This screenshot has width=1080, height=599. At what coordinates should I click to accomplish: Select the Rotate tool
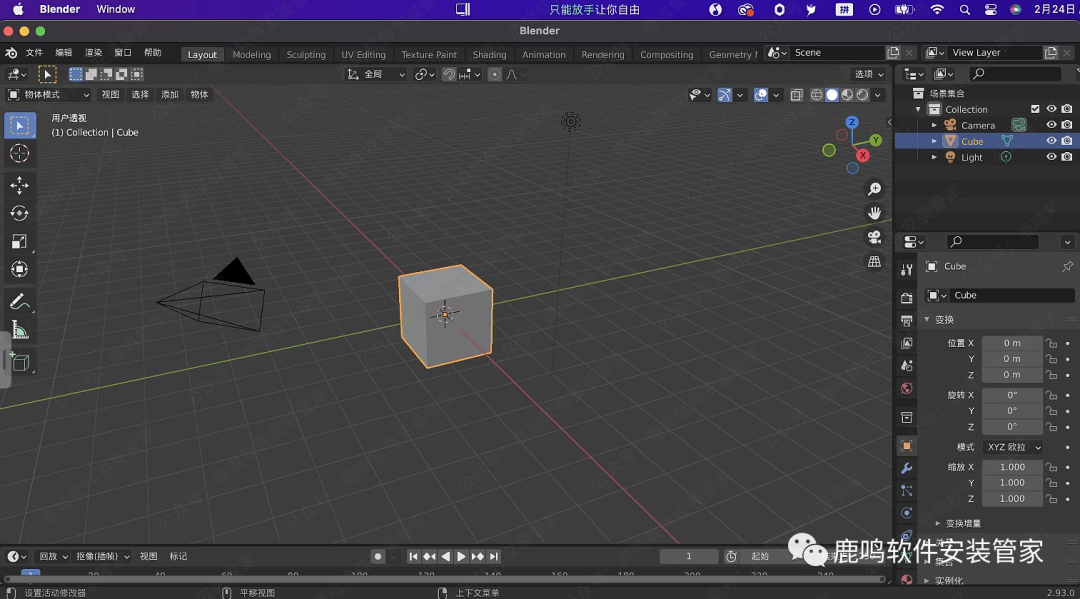pos(19,213)
